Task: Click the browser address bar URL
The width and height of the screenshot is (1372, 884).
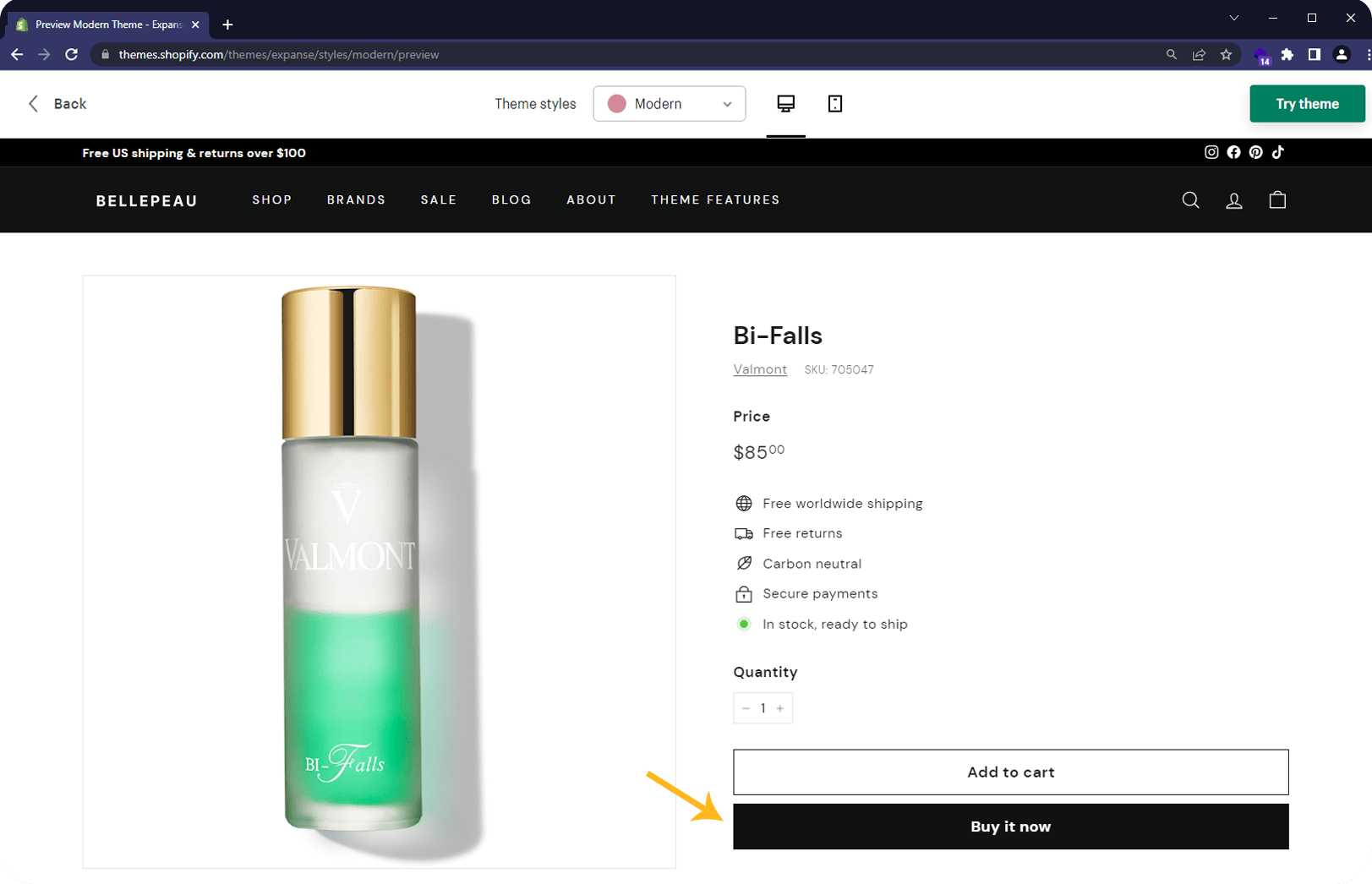Action: [279, 54]
